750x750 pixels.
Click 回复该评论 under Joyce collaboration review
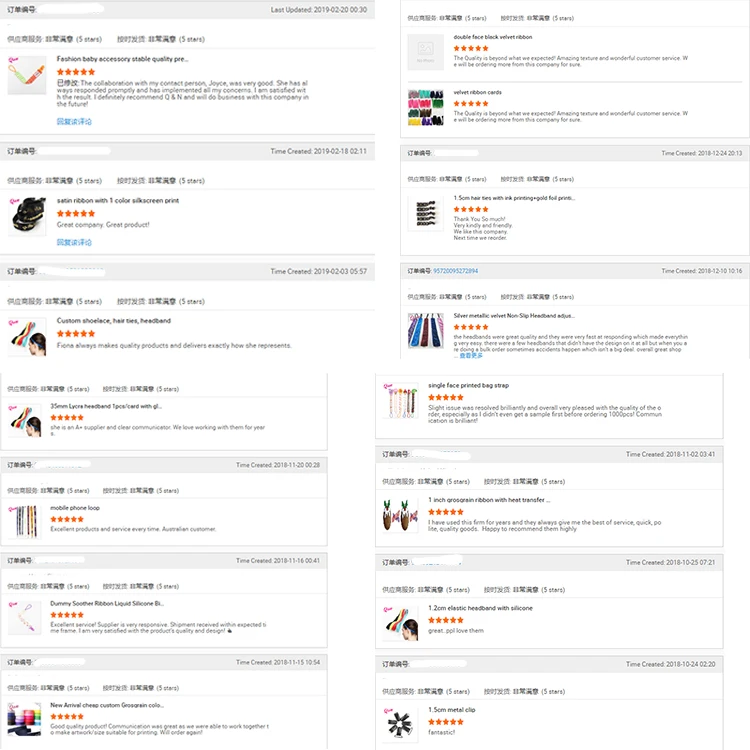[x=74, y=121]
